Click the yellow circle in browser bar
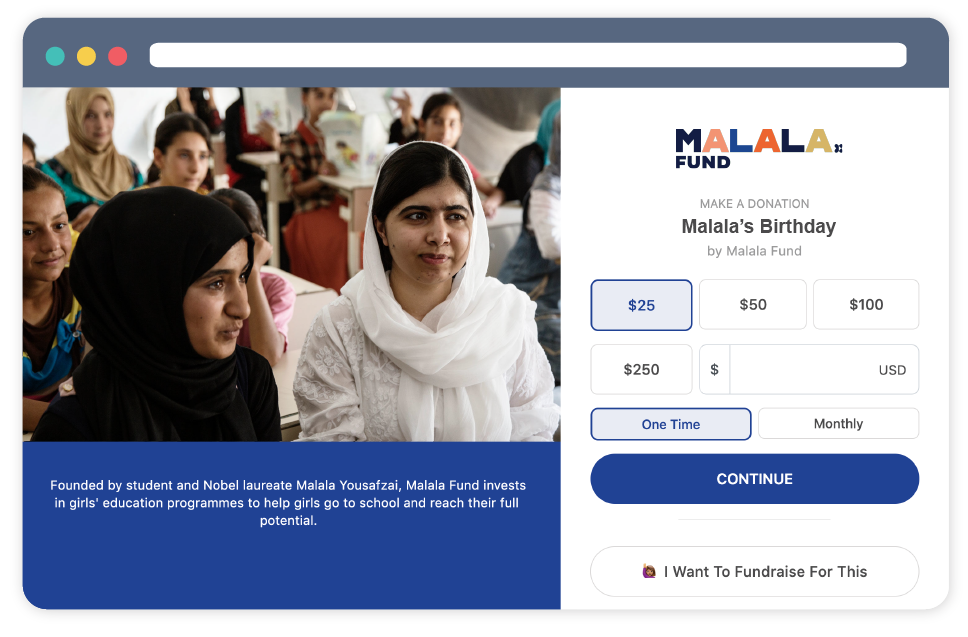 (86, 56)
